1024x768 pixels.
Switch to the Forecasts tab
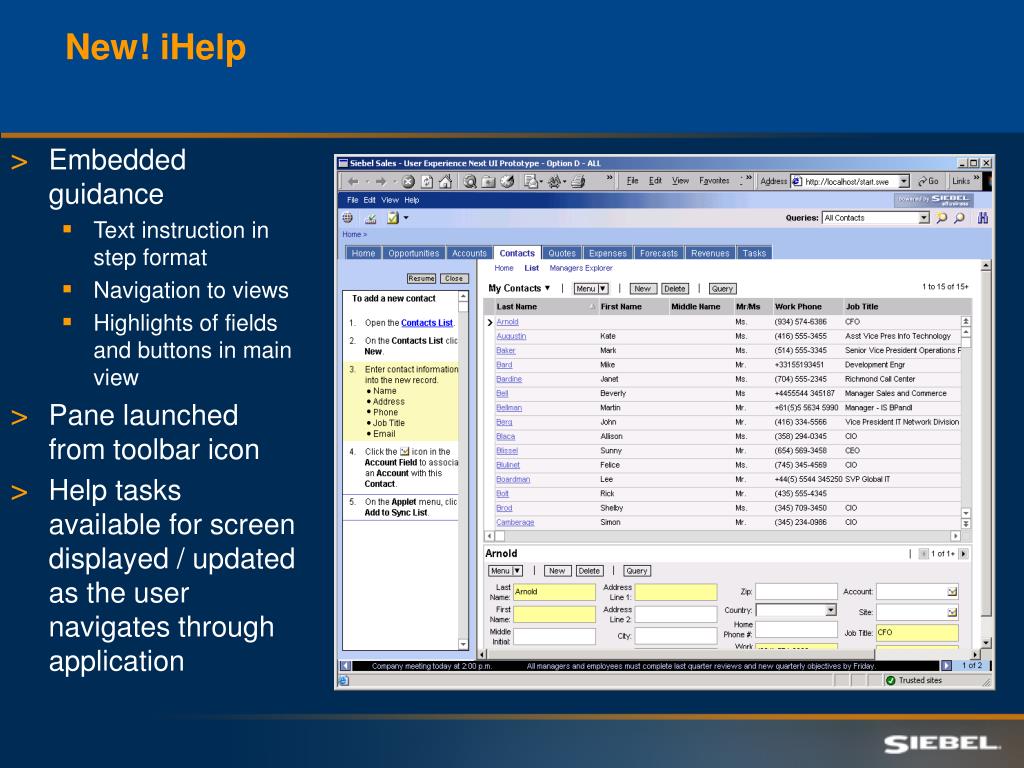(658, 253)
